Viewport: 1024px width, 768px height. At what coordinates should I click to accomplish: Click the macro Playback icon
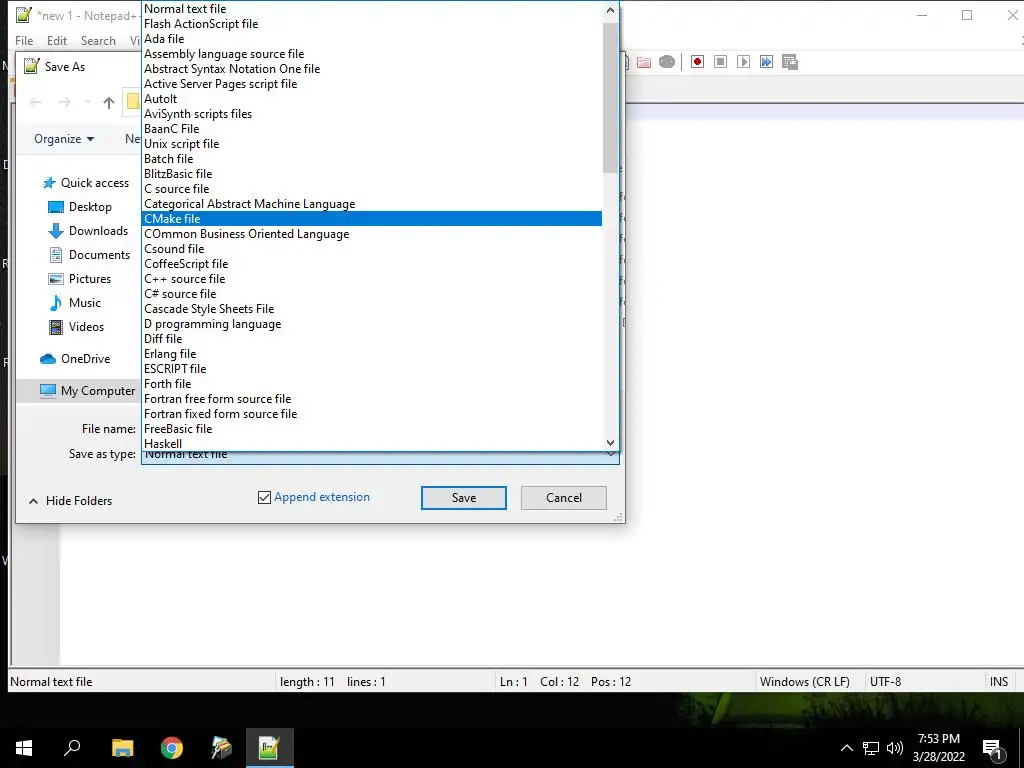(743, 62)
